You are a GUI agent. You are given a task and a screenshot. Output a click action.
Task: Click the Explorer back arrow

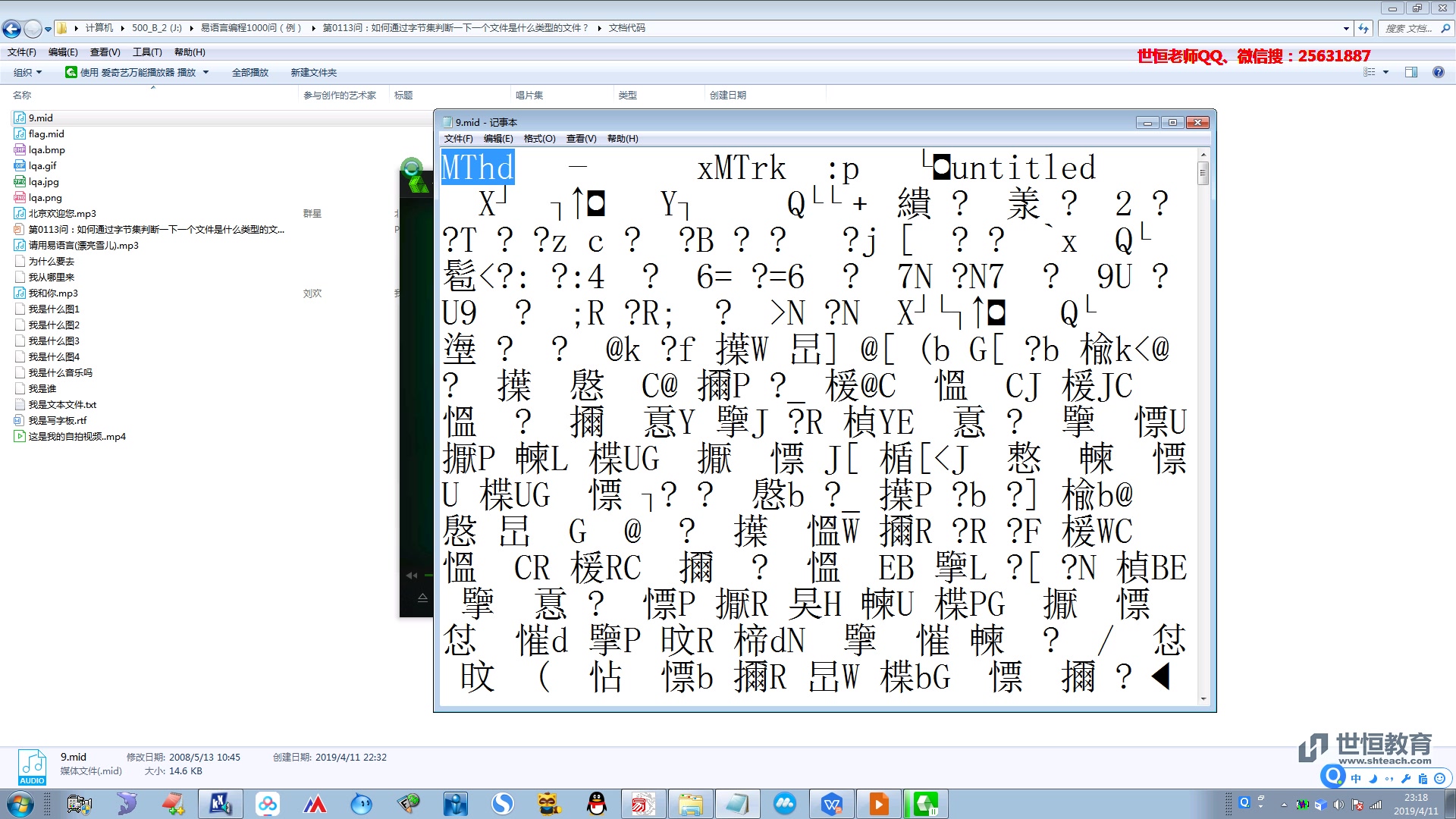point(11,29)
